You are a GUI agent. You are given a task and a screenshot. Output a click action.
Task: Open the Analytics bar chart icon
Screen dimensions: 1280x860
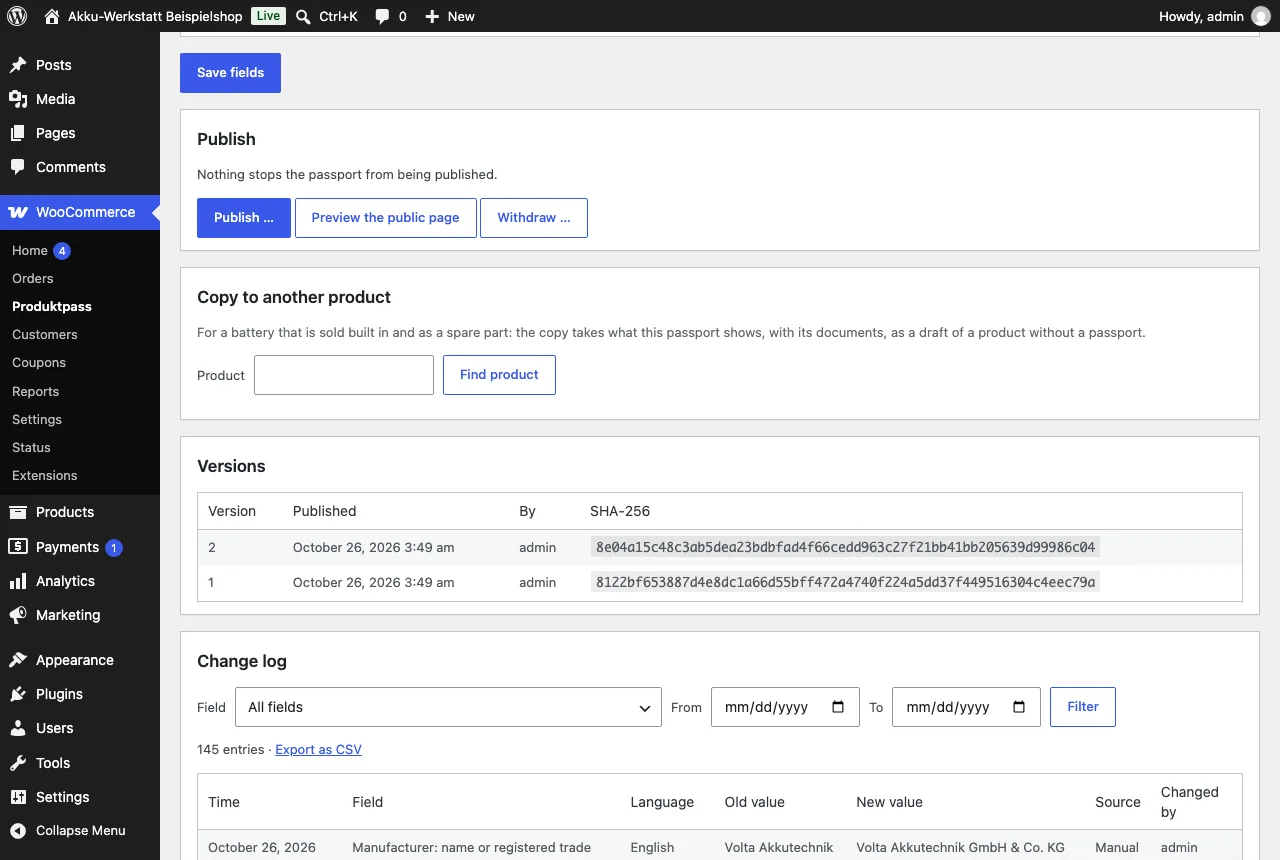tap(18, 581)
